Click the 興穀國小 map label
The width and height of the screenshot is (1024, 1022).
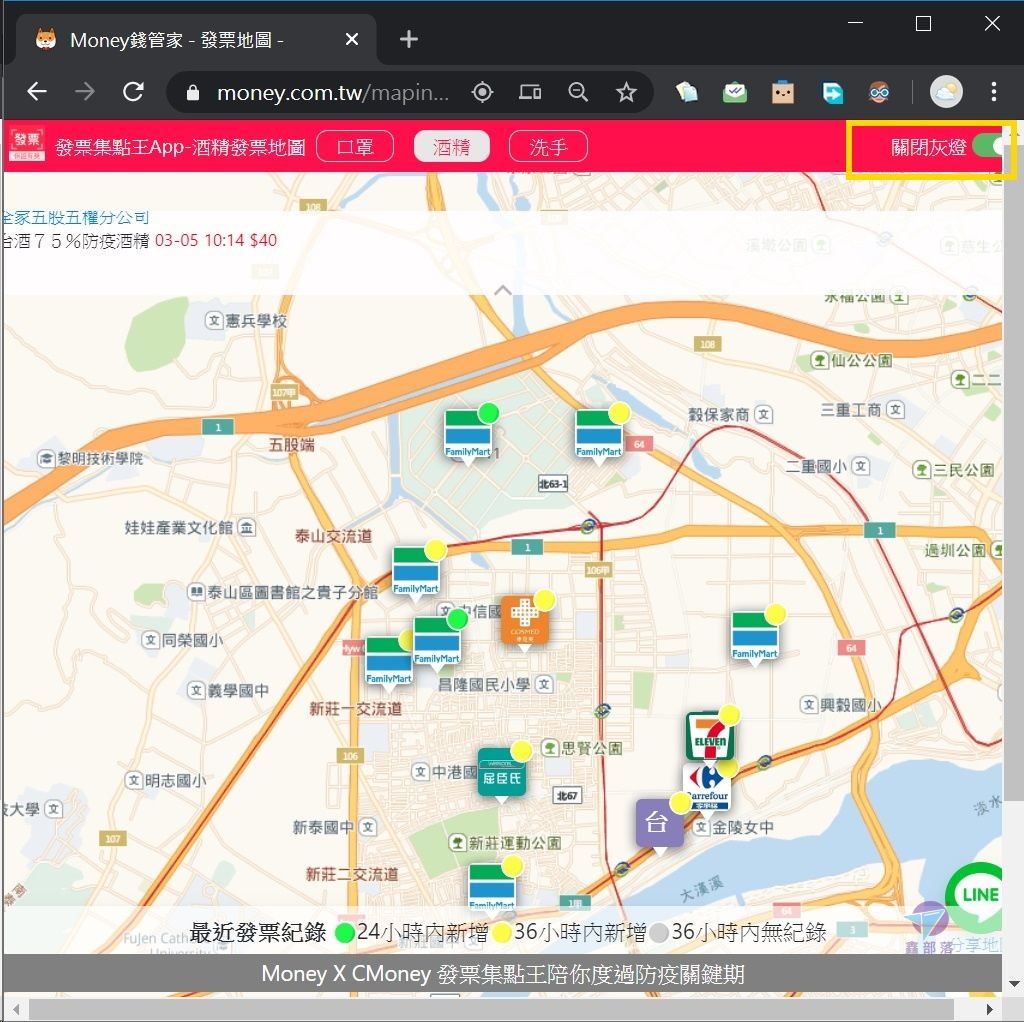click(x=841, y=705)
